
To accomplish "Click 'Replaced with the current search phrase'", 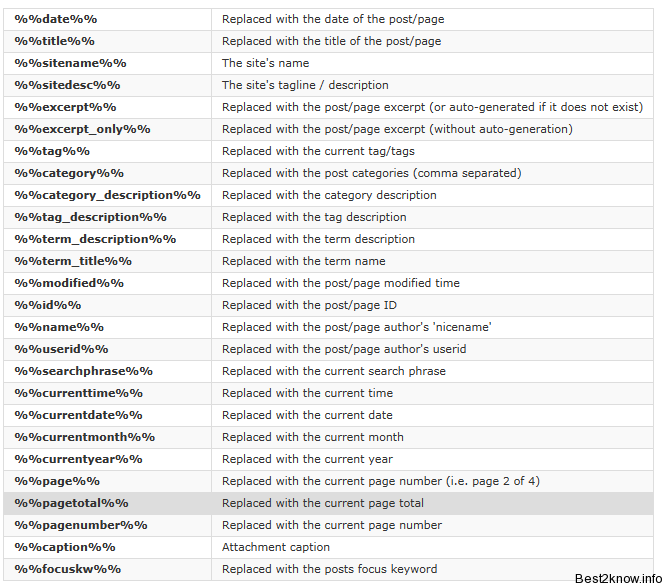I will click(334, 371).
